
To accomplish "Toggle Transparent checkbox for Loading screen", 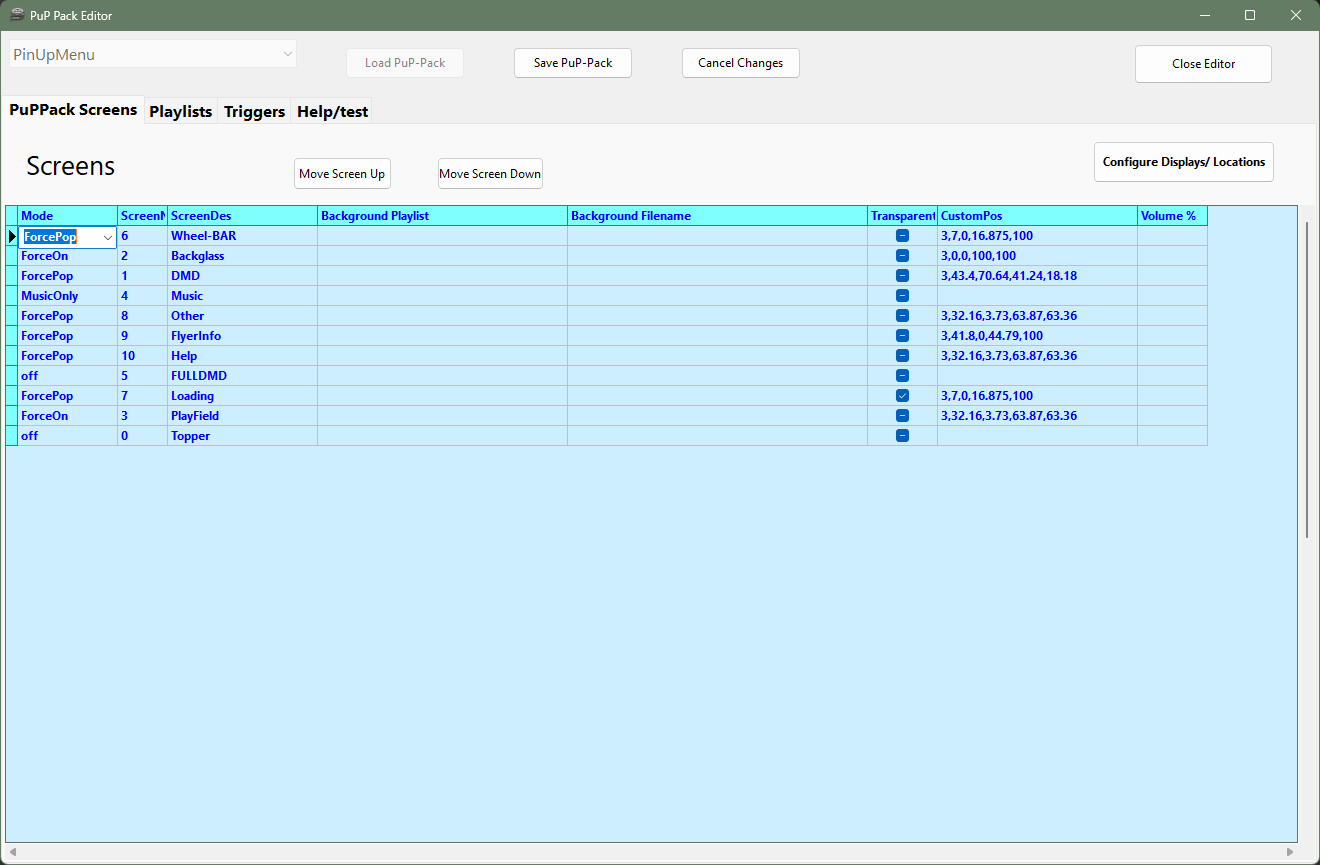I will tap(902, 396).
